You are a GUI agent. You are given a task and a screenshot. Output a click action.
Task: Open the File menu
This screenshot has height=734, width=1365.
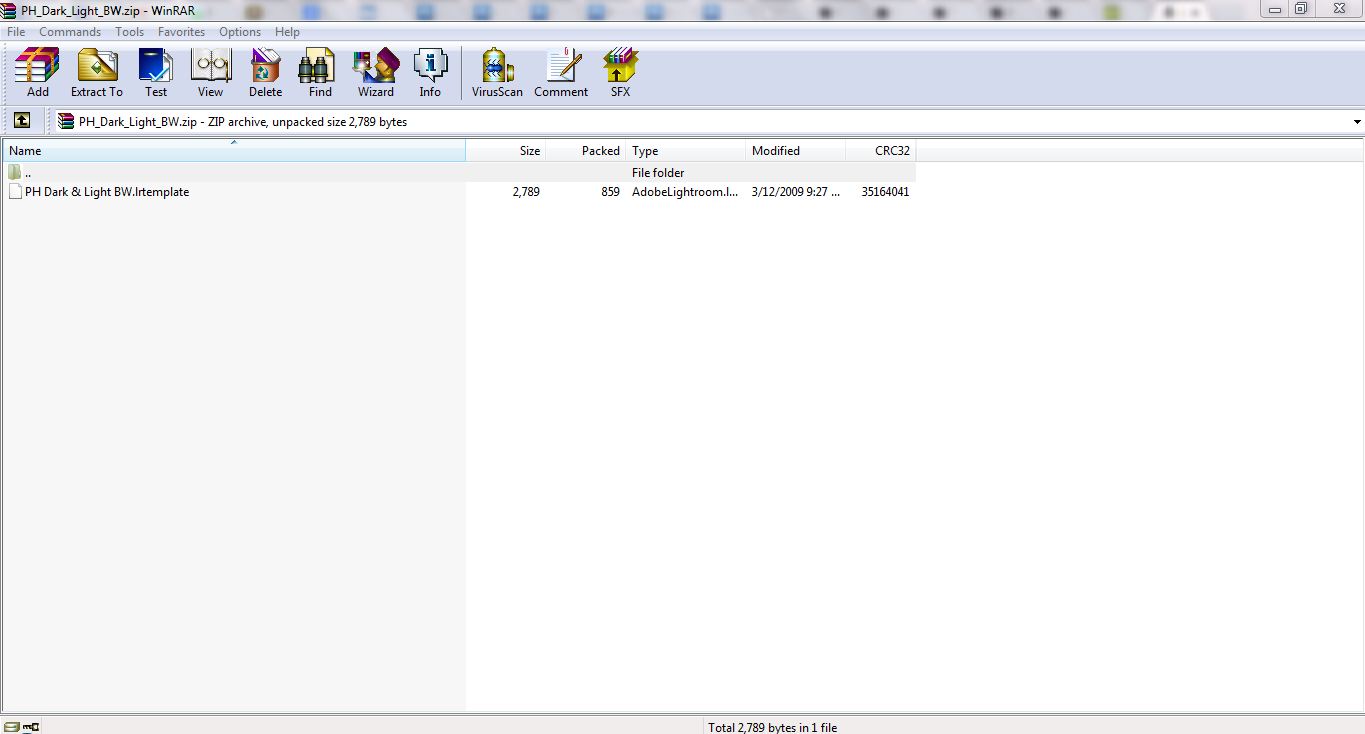16,32
